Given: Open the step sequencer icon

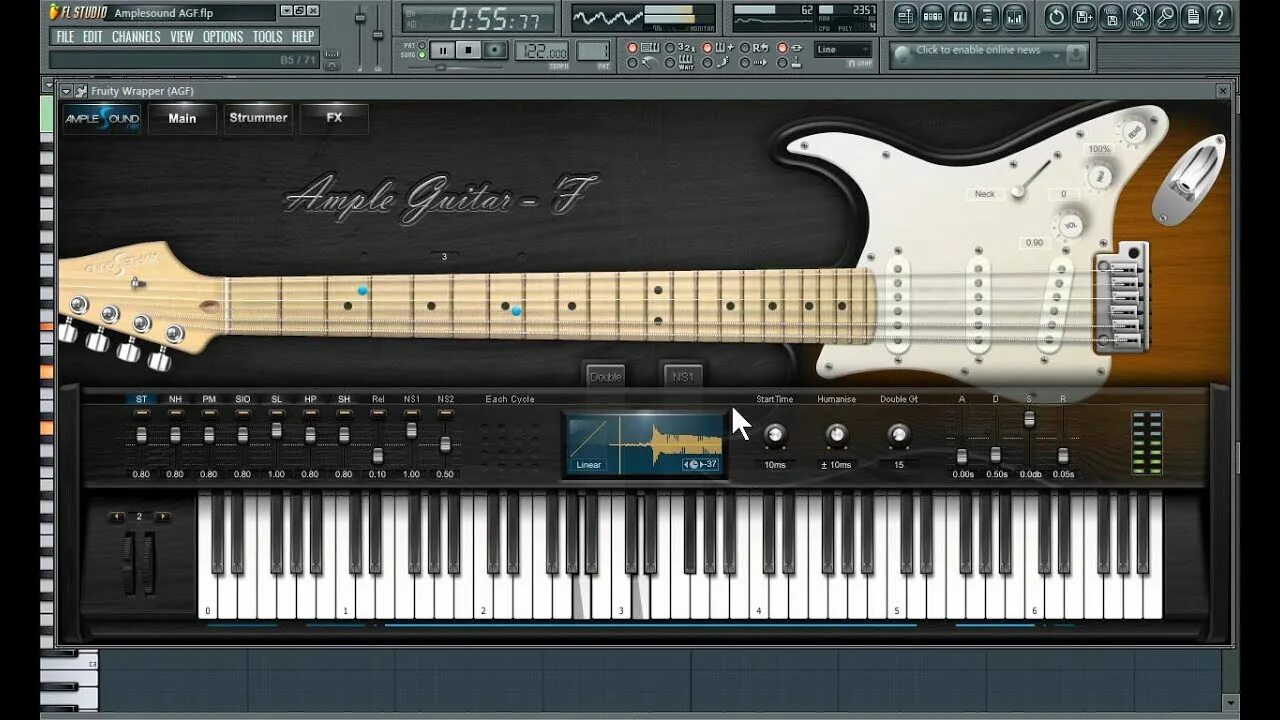Looking at the screenshot, I should (x=932, y=16).
